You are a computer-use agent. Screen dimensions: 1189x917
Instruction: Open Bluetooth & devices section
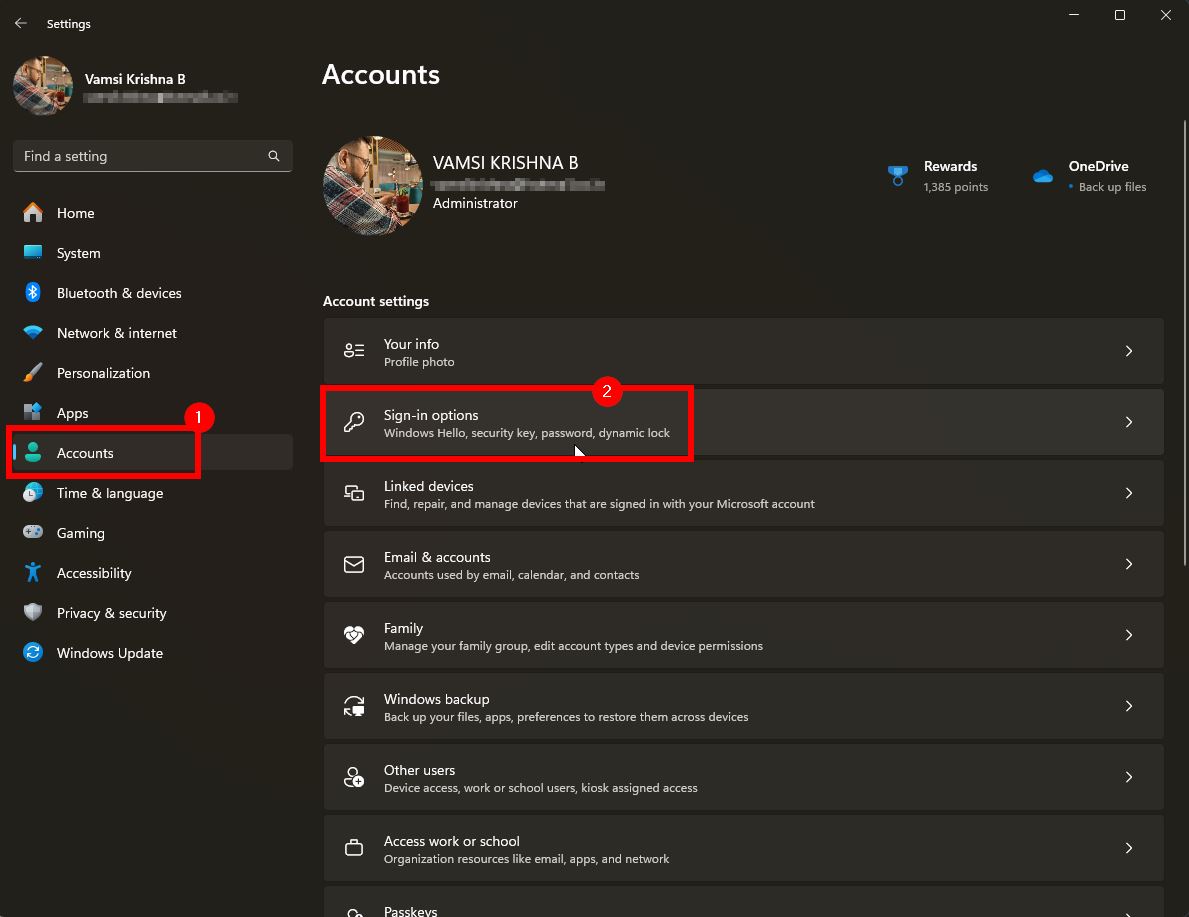(152, 293)
